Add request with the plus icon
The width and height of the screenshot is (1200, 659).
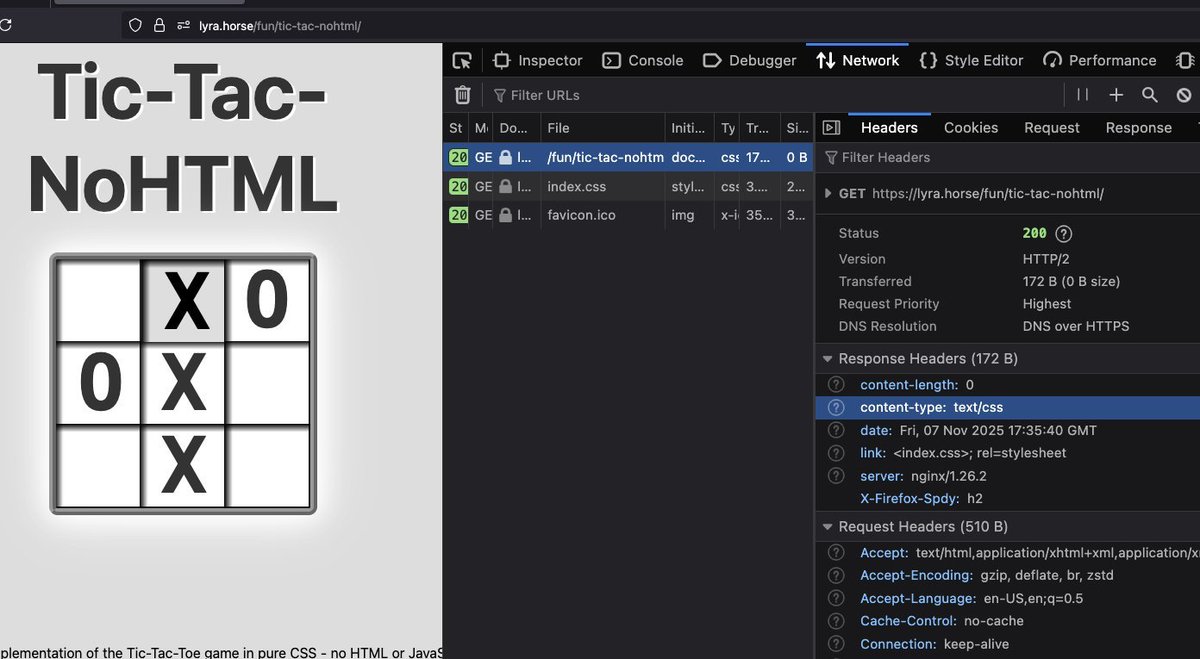[x=1116, y=95]
